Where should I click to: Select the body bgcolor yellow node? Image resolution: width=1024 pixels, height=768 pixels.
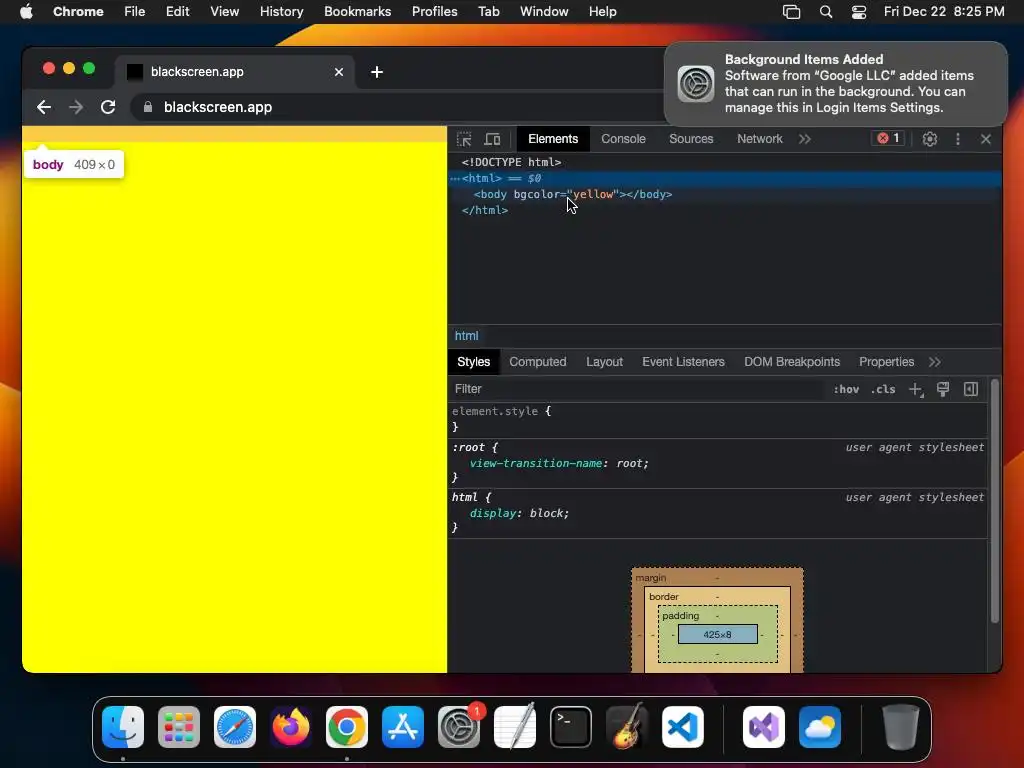coord(573,194)
